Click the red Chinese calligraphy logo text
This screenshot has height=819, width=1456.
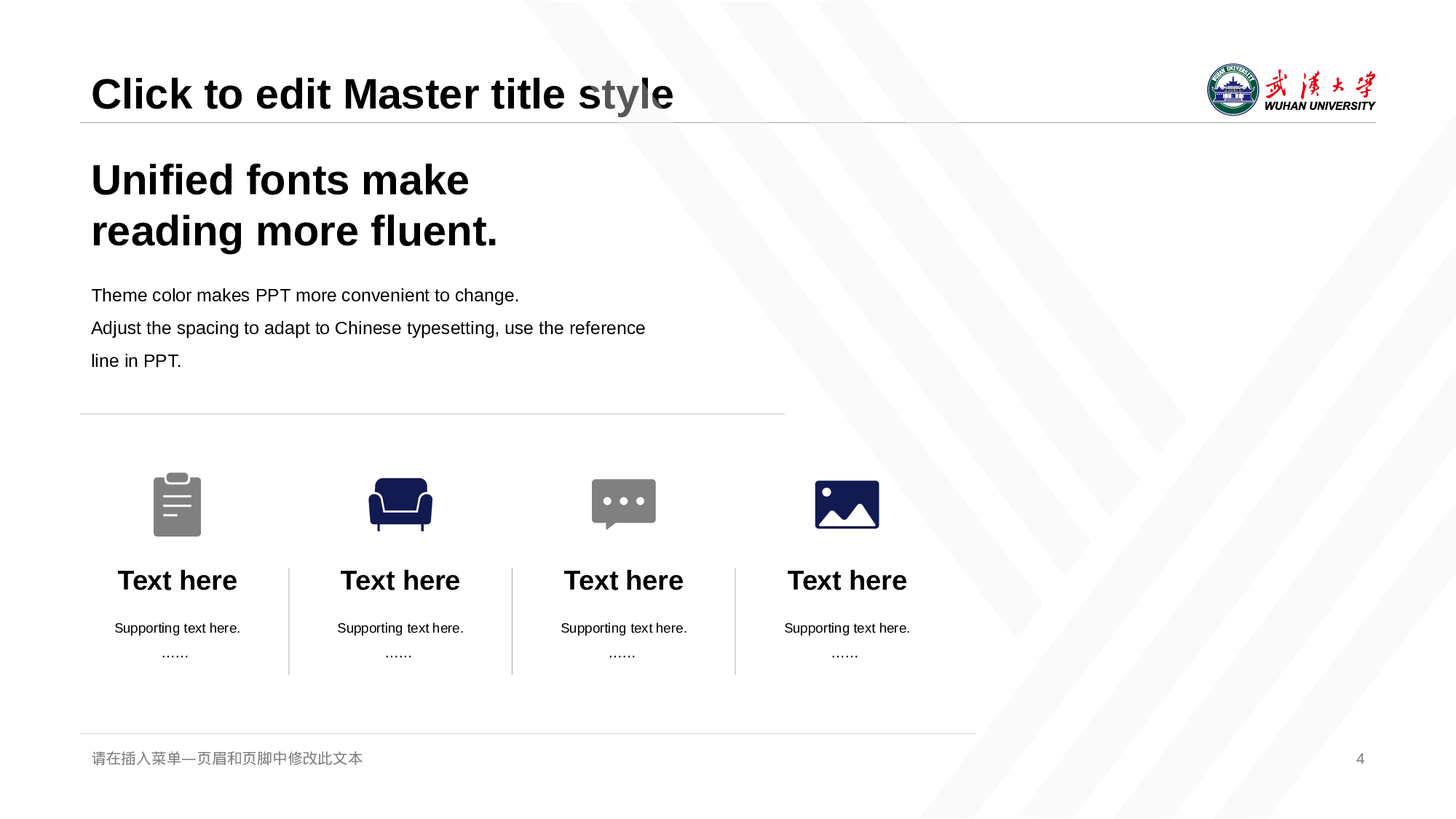[1320, 84]
